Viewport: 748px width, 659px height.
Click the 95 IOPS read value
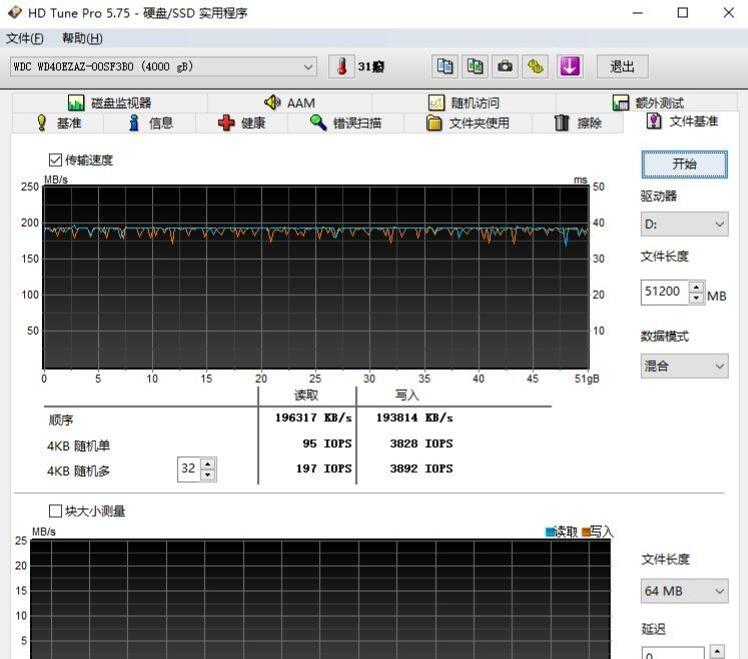pyautogui.click(x=327, y=443)
